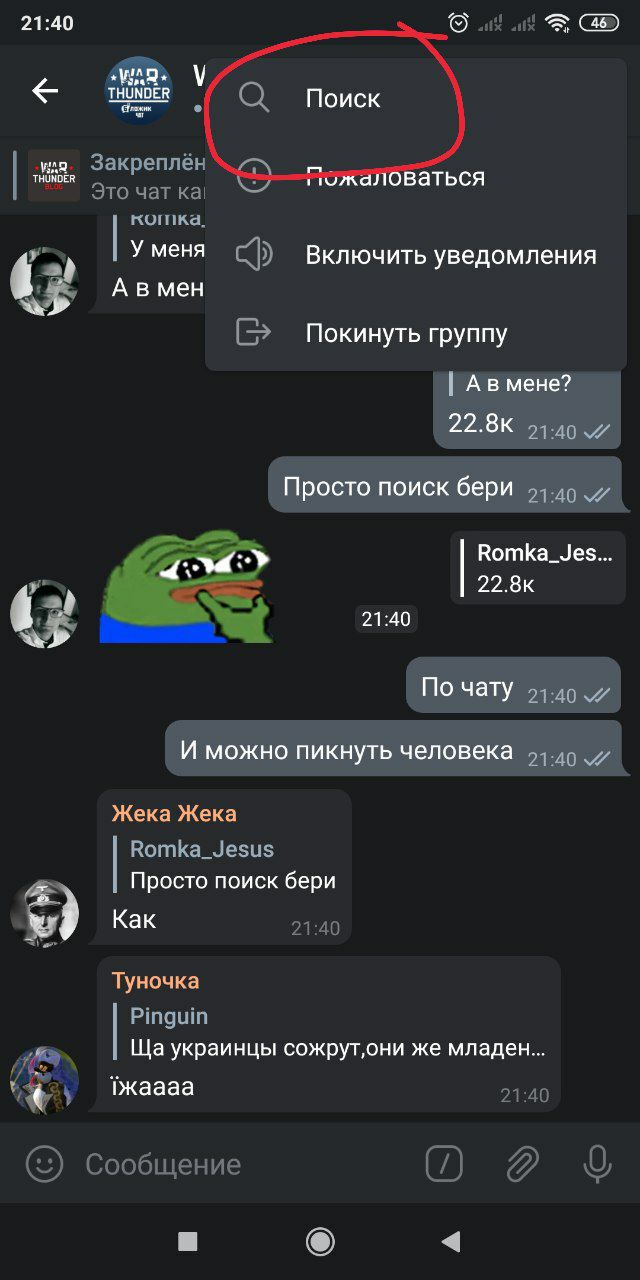Open the emoji smiley picker
The height and width of the screenshot is (1280, 640).
[44, 1164]
